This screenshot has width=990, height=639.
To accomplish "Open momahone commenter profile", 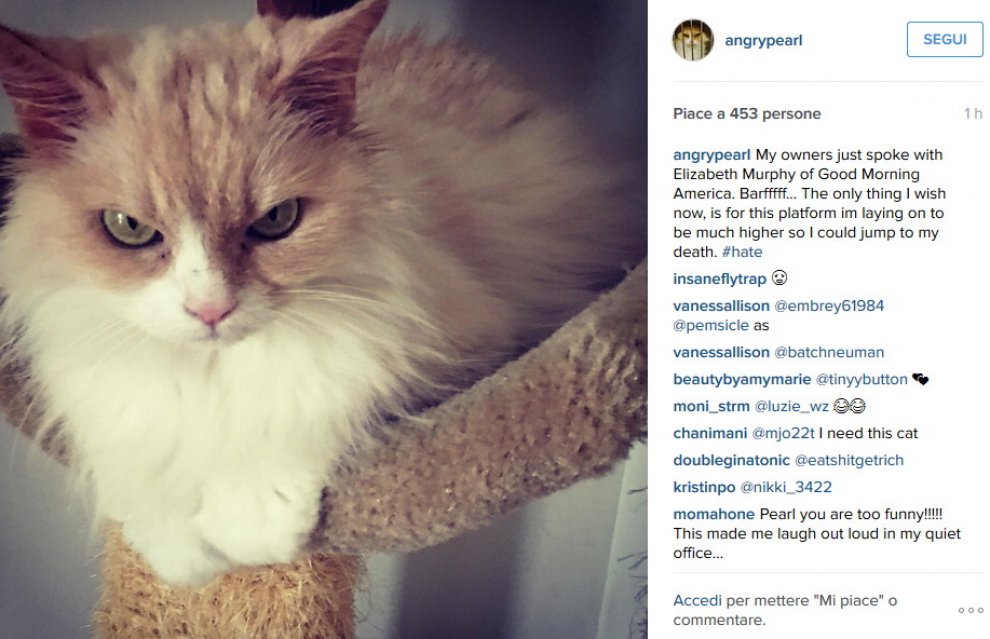I will pyautogui.click(x=713, y=514).
